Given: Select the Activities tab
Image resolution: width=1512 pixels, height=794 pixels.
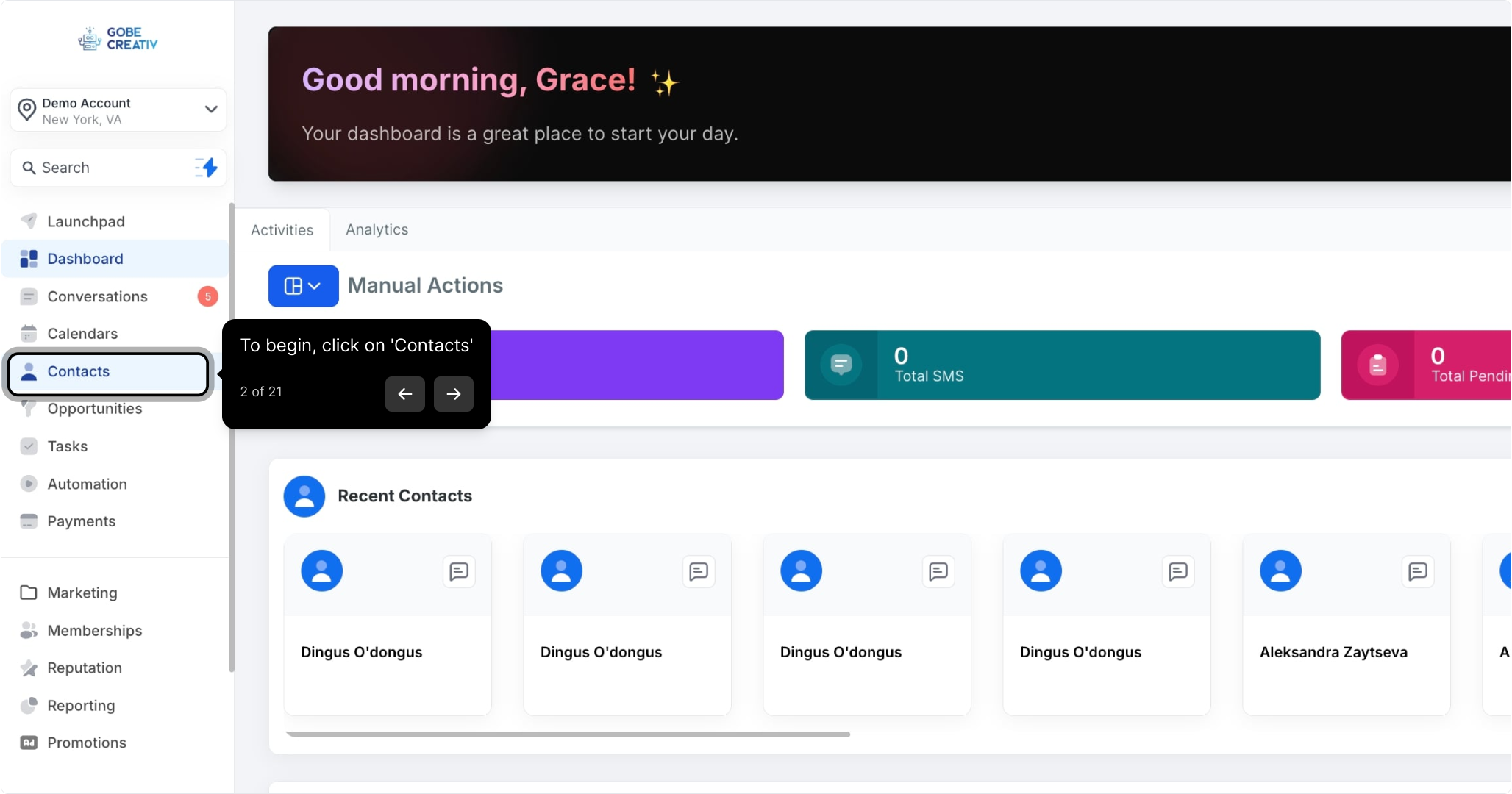Looking at the screenshot, I should pyautogui.click(x=282, y=230).
